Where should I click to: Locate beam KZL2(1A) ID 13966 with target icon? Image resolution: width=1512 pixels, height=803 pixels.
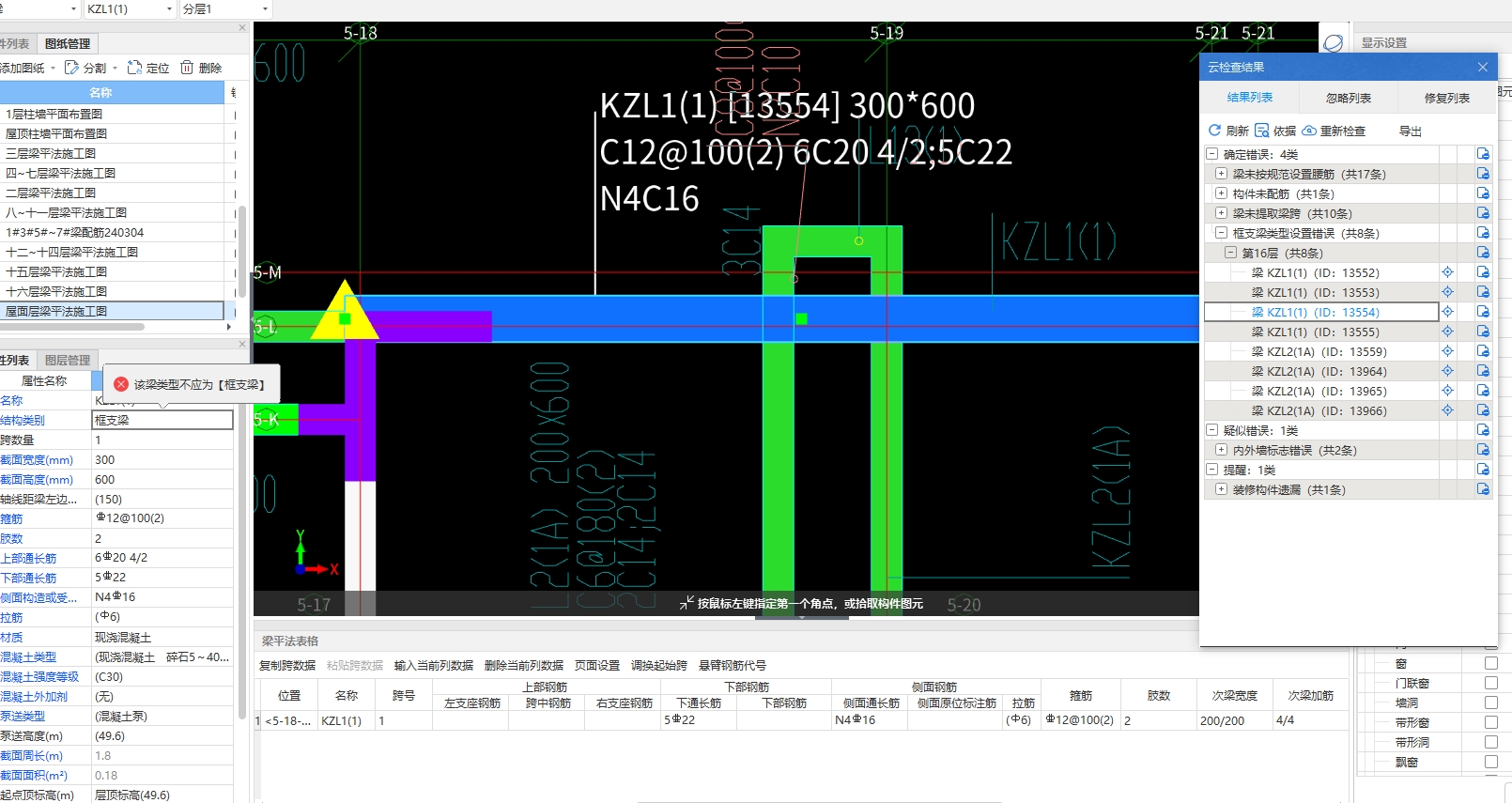tap(1447, 410)
